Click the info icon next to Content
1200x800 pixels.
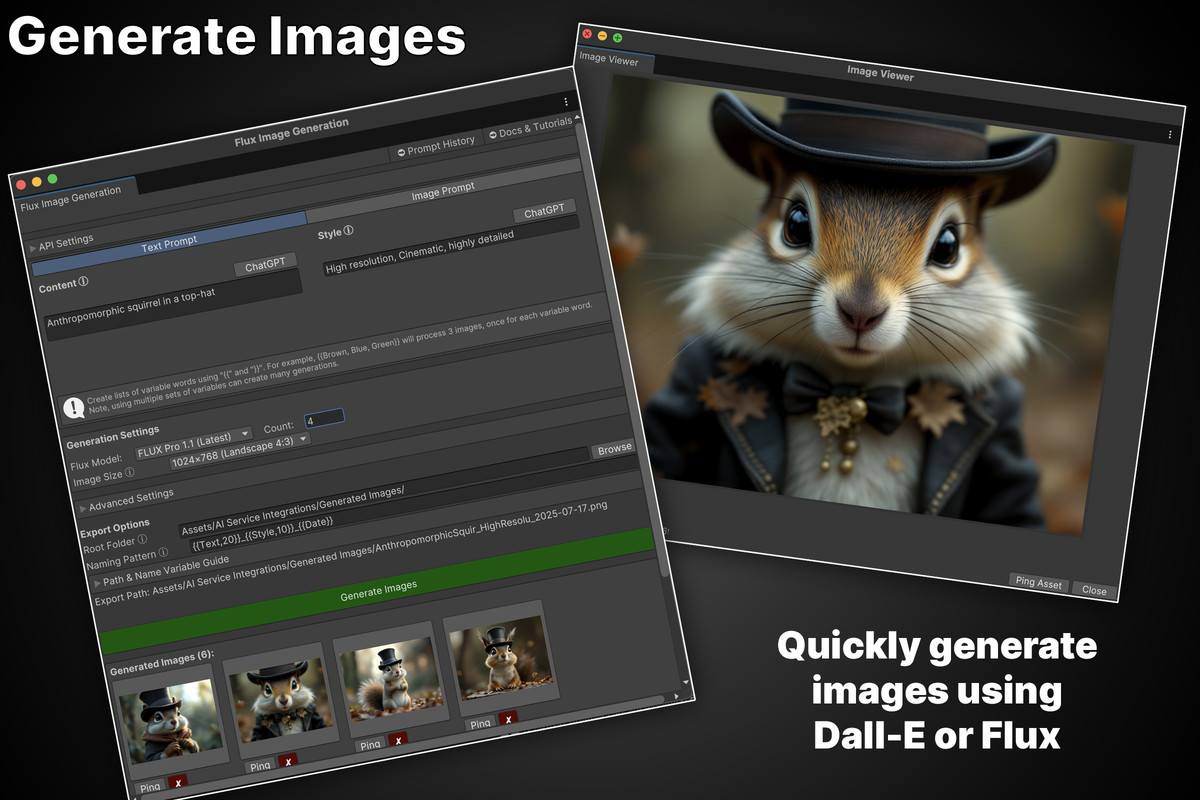click(83, 282)
